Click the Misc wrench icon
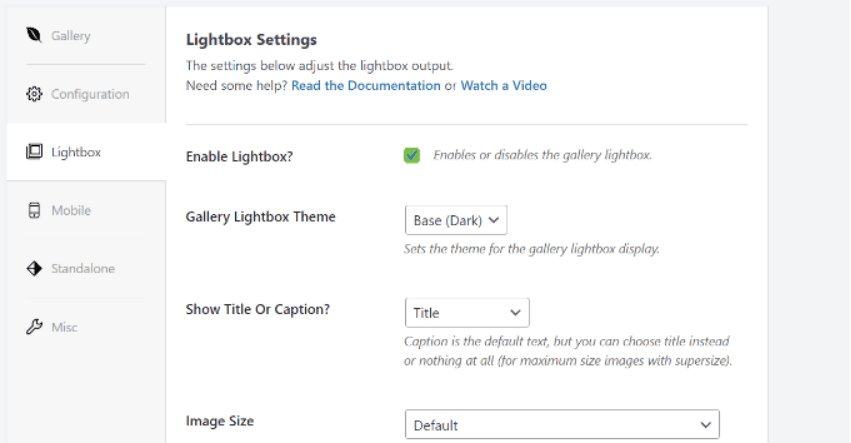 pos(33,327)
